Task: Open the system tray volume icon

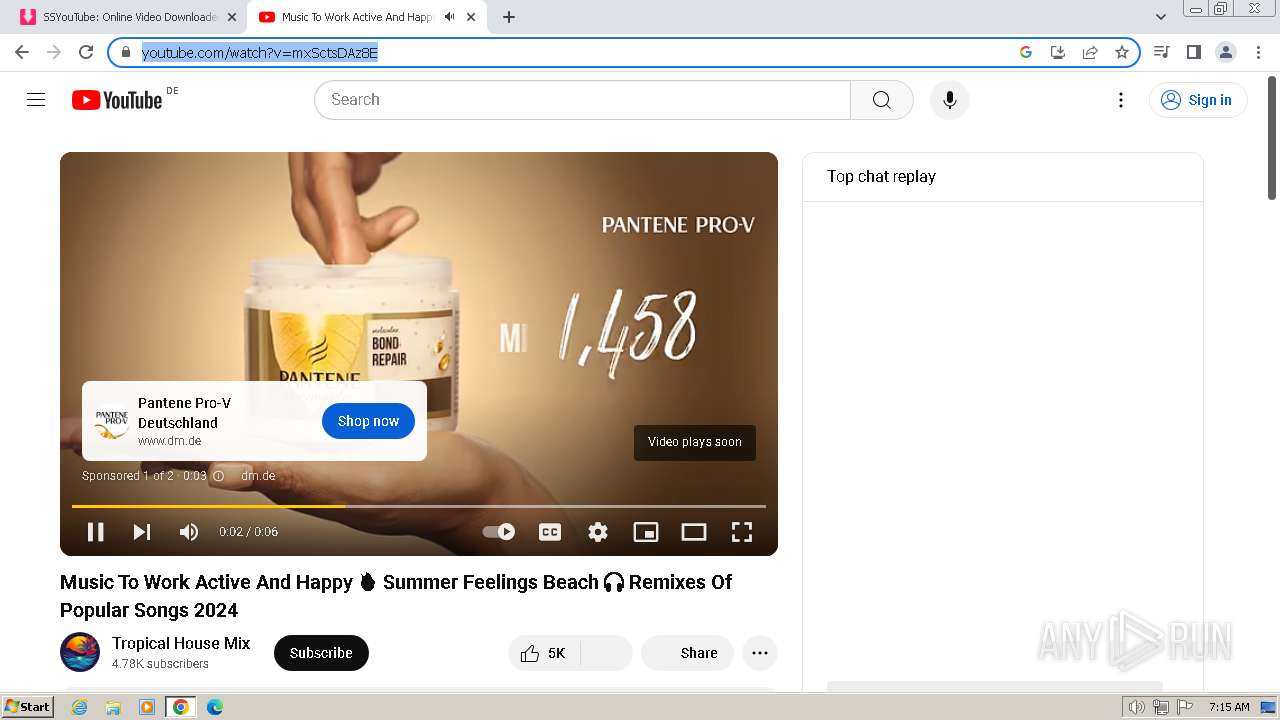Action: coord(1136,707)
